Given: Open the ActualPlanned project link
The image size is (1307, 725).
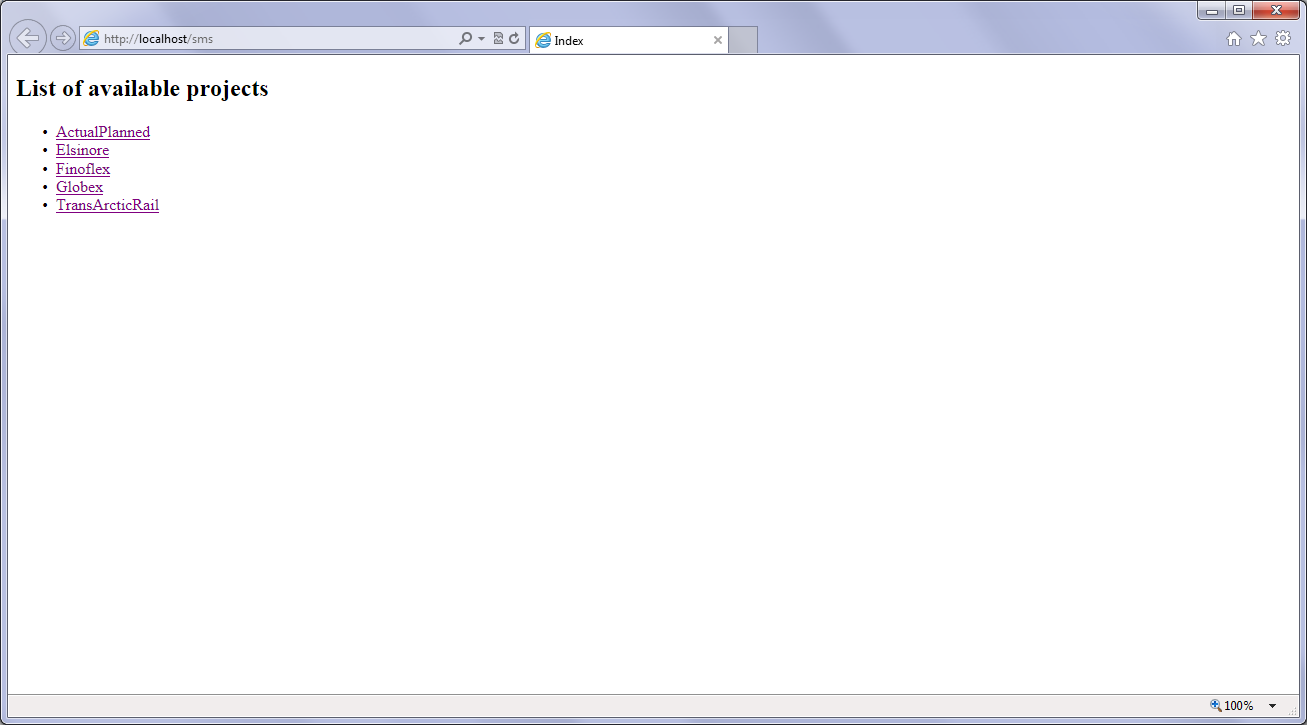Looking at the screenshot, I should (103, 132).
